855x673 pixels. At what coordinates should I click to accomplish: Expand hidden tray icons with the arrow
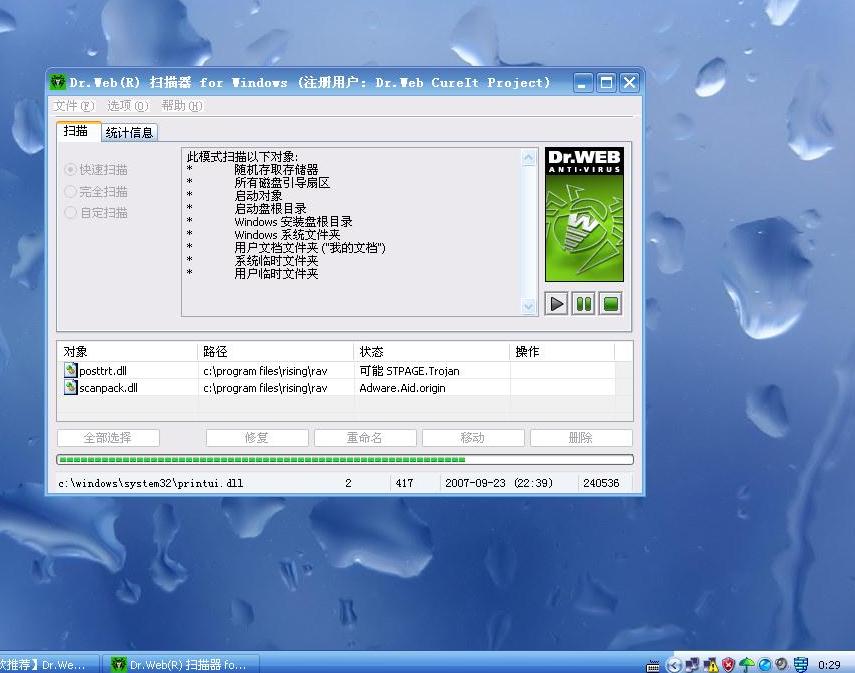point(674,664)
